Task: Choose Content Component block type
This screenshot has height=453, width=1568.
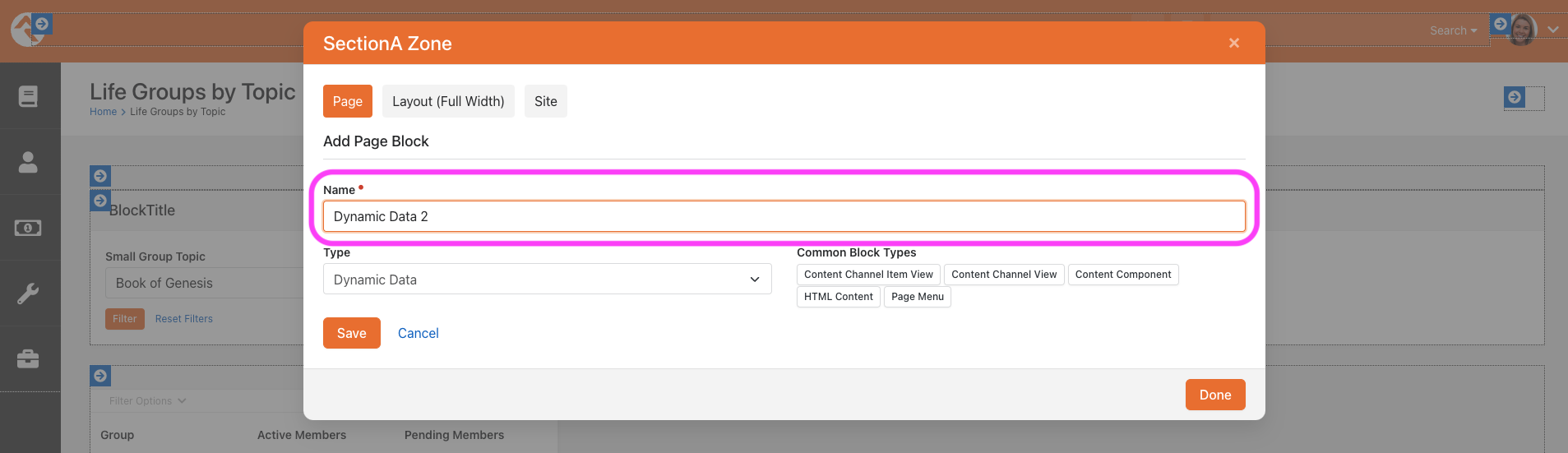Action: 1123,275
